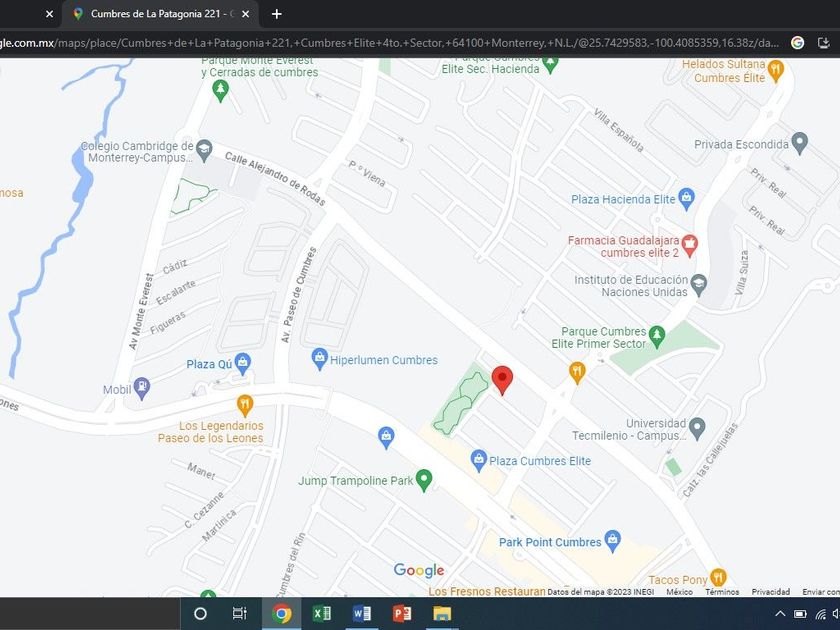
Task: Click the battery status tray icon
Action: 800,614
